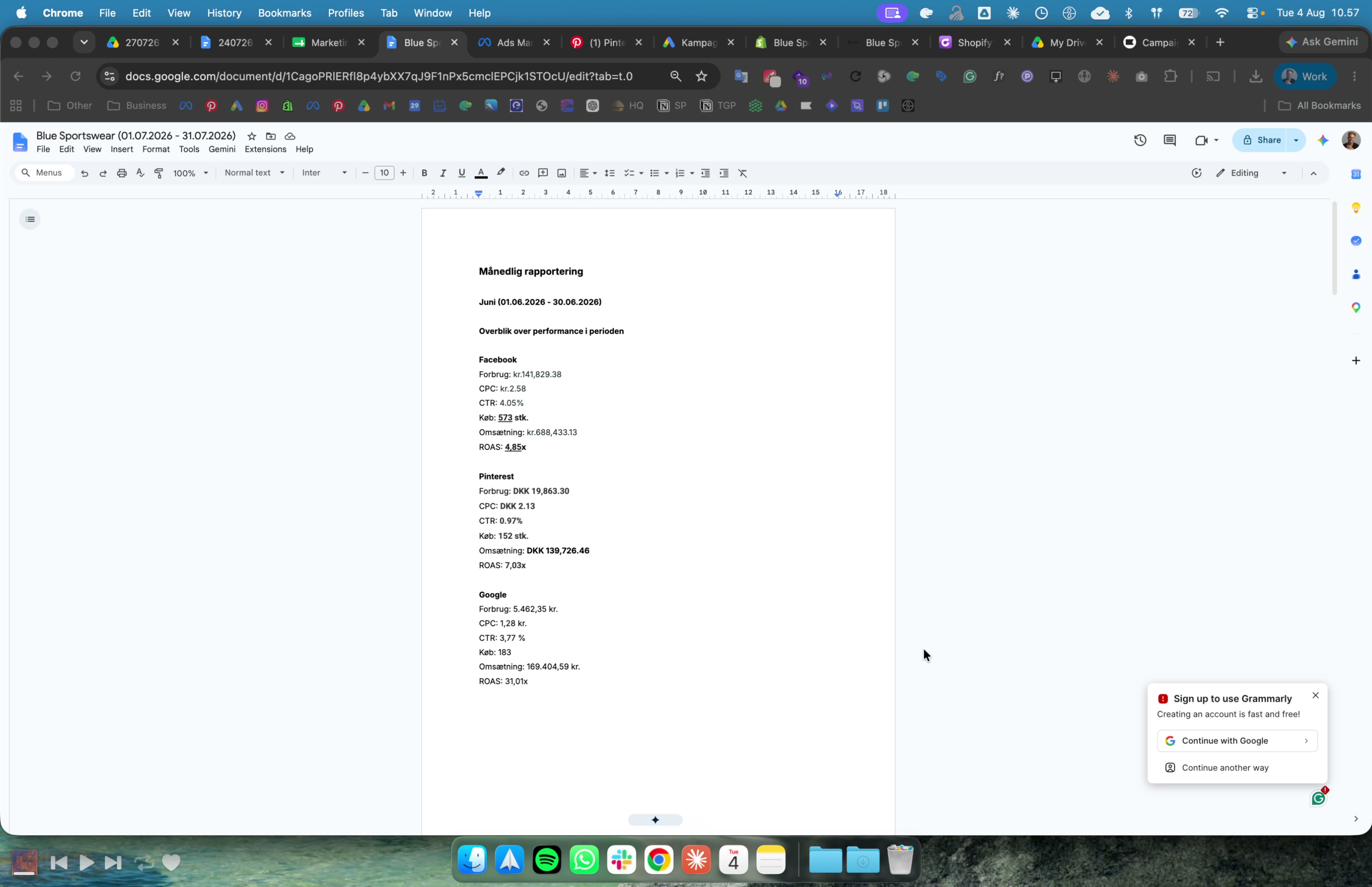1372x887 pixels.
Task: Open the Inter font dropdown
Action: click(324, 173)
